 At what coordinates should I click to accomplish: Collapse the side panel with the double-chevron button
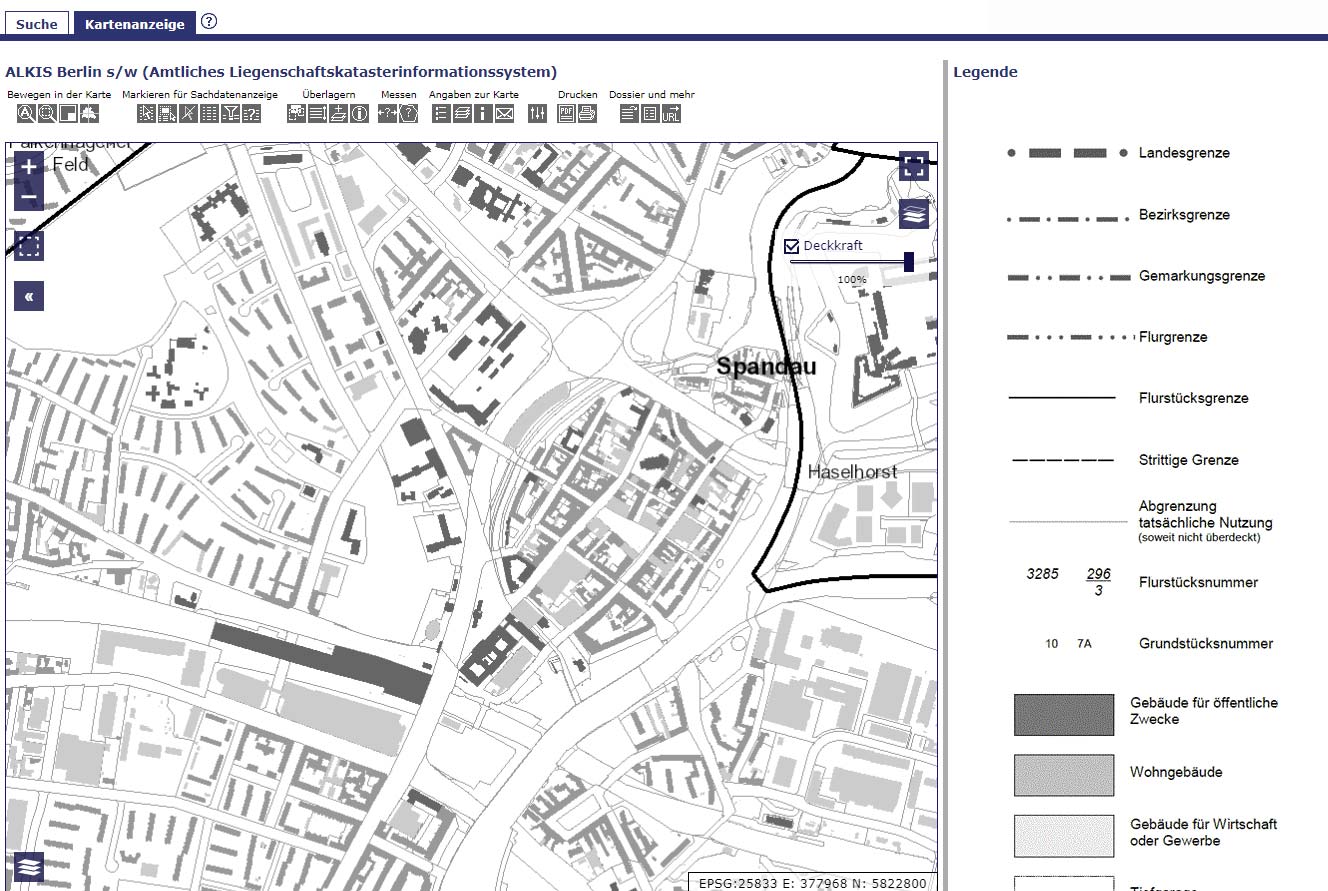tap(29, 296)
